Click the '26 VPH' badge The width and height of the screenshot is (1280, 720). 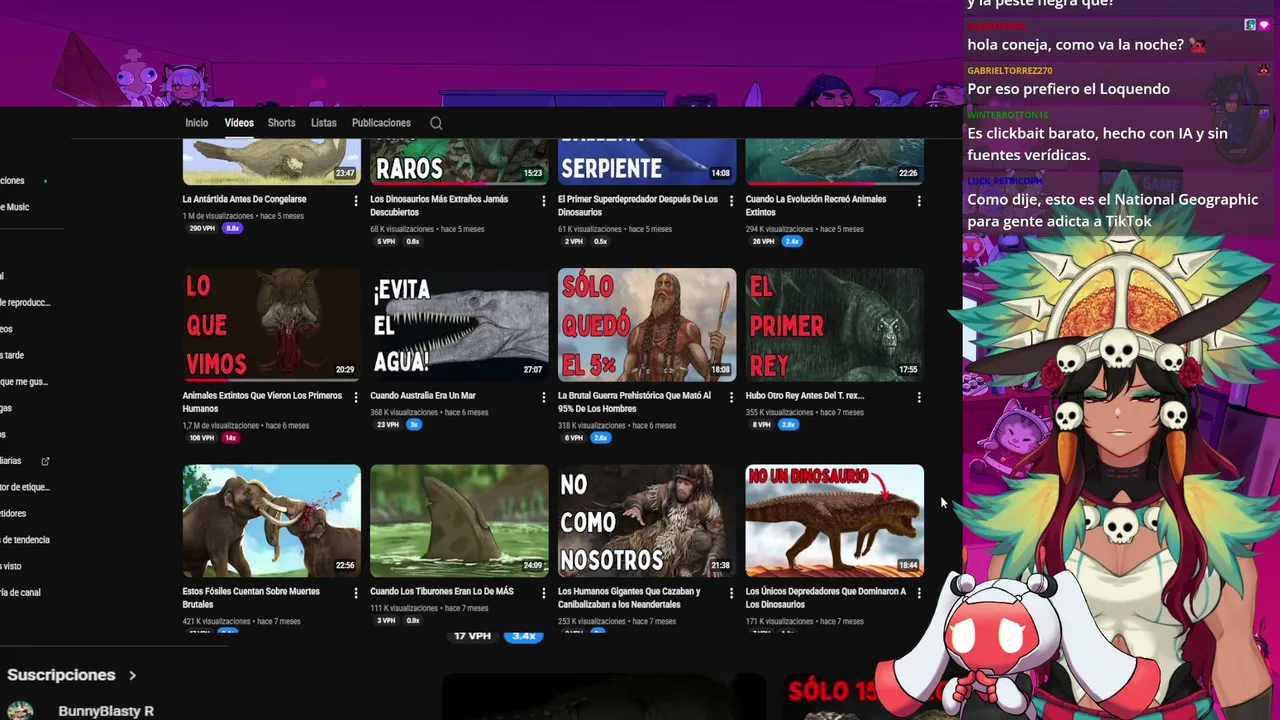click(763, 241)
